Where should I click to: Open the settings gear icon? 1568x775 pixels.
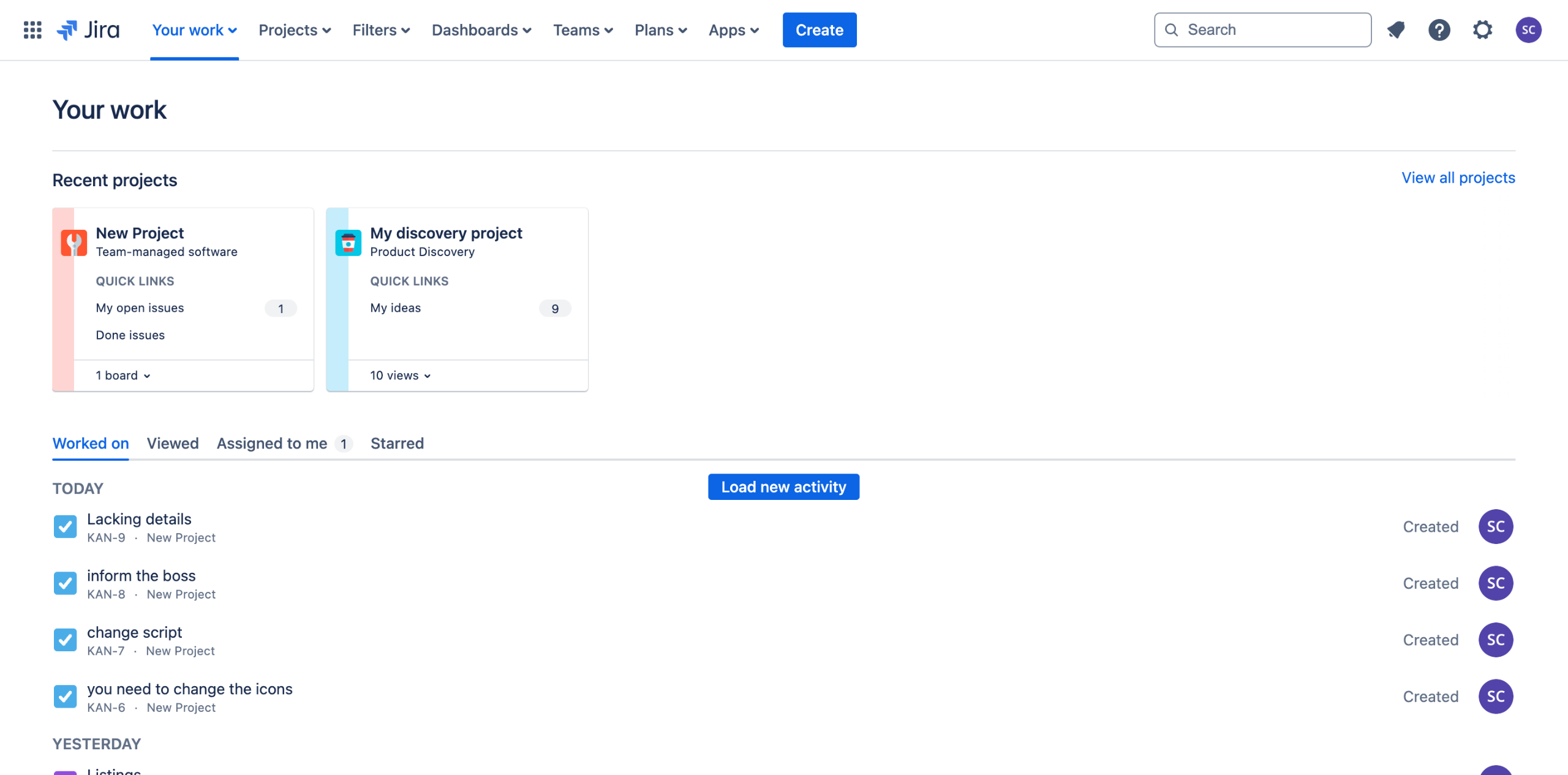pos(1482,29)
